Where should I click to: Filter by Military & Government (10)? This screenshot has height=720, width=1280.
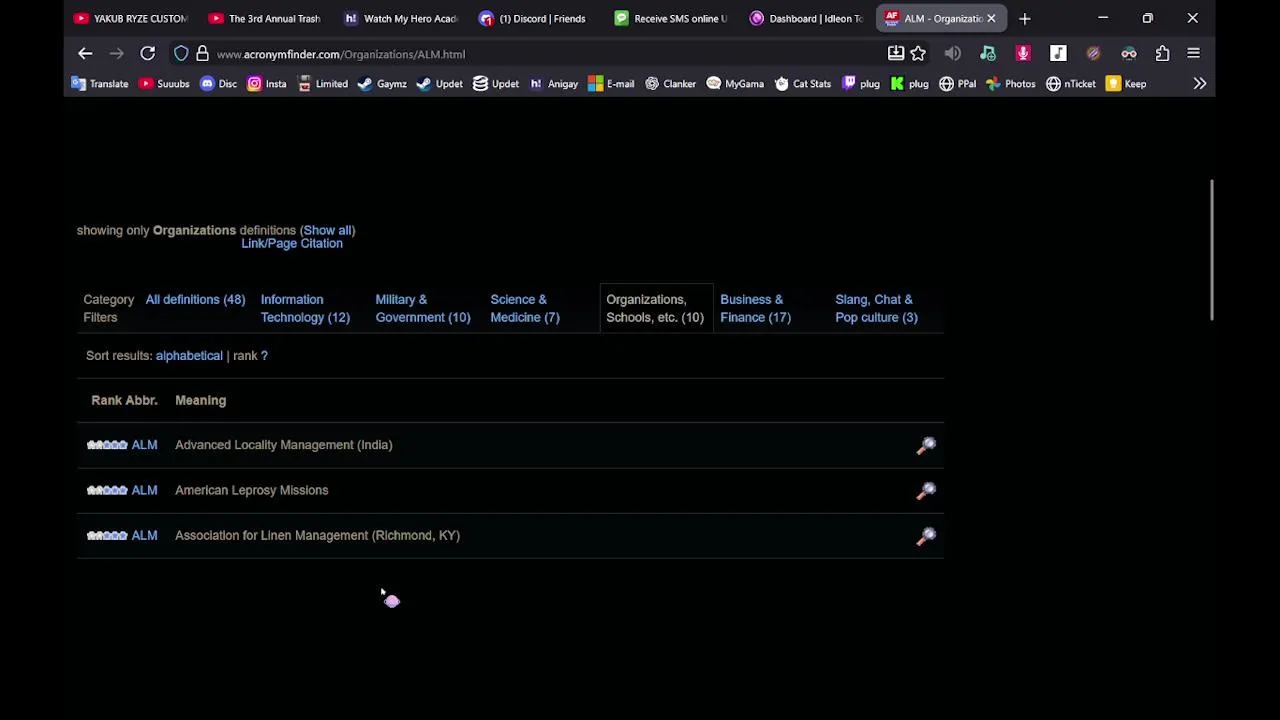pyautogui.click(x=422, y=309)
